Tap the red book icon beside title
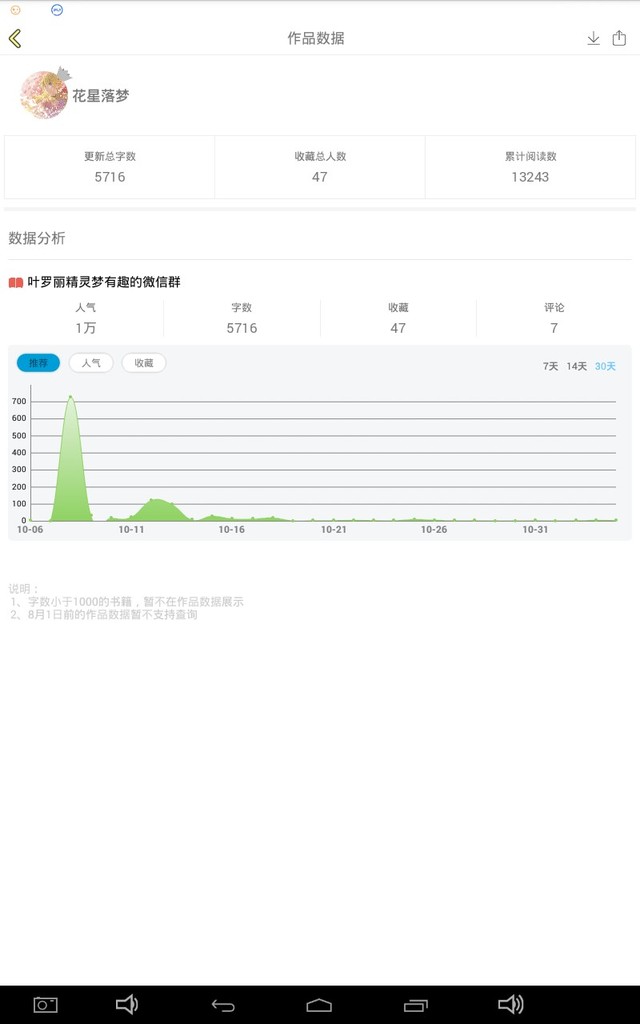The image size is (640, 1024). coord(16,283)
